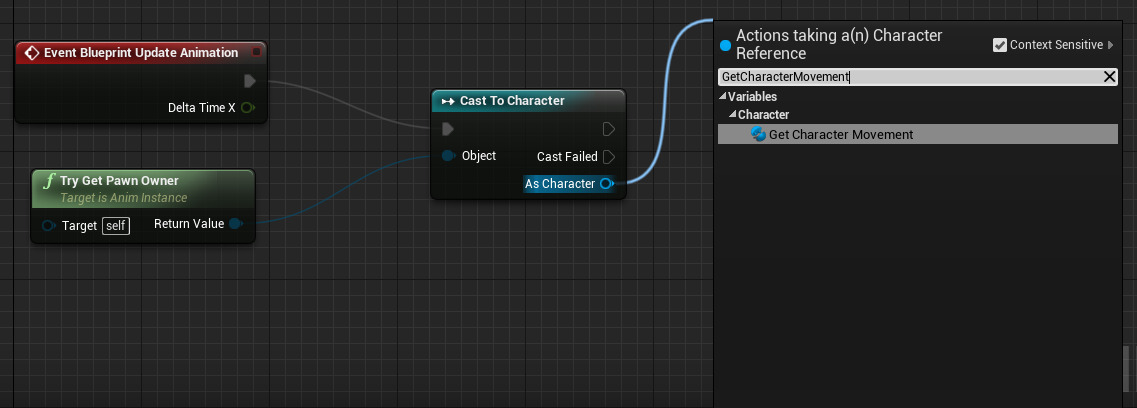Click the Actions taking a(n) Character Reference heading
Screen dimensions: 1137x408
(839, 44)
